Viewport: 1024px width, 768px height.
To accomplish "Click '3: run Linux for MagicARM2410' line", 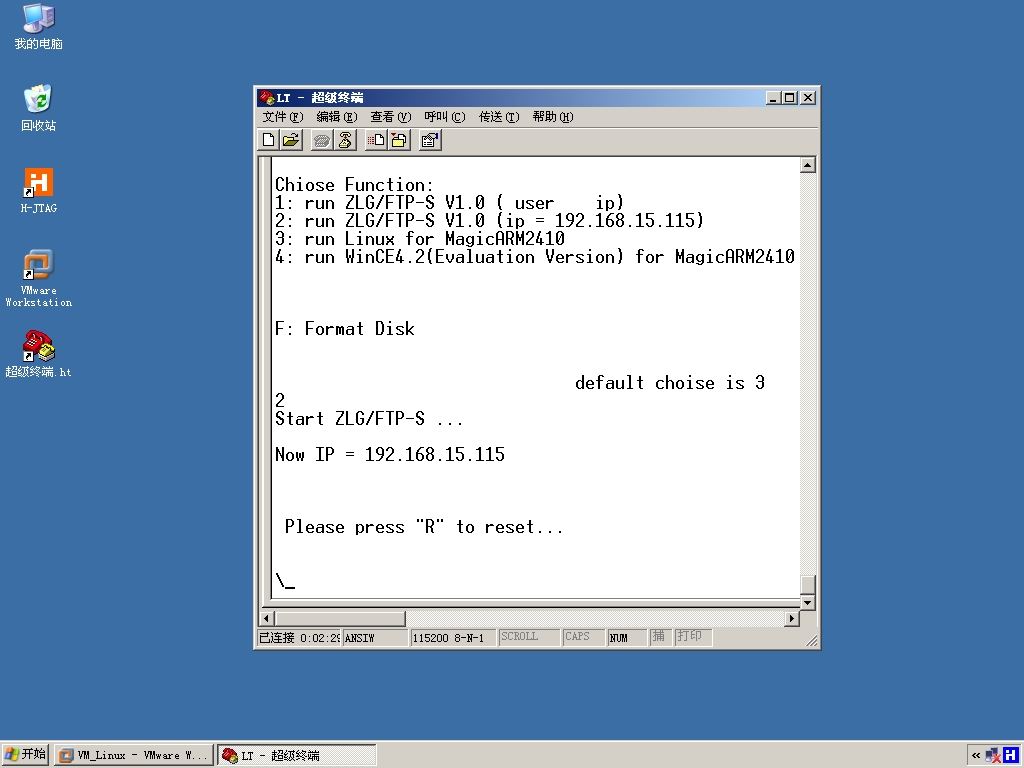I will [419, 238].
